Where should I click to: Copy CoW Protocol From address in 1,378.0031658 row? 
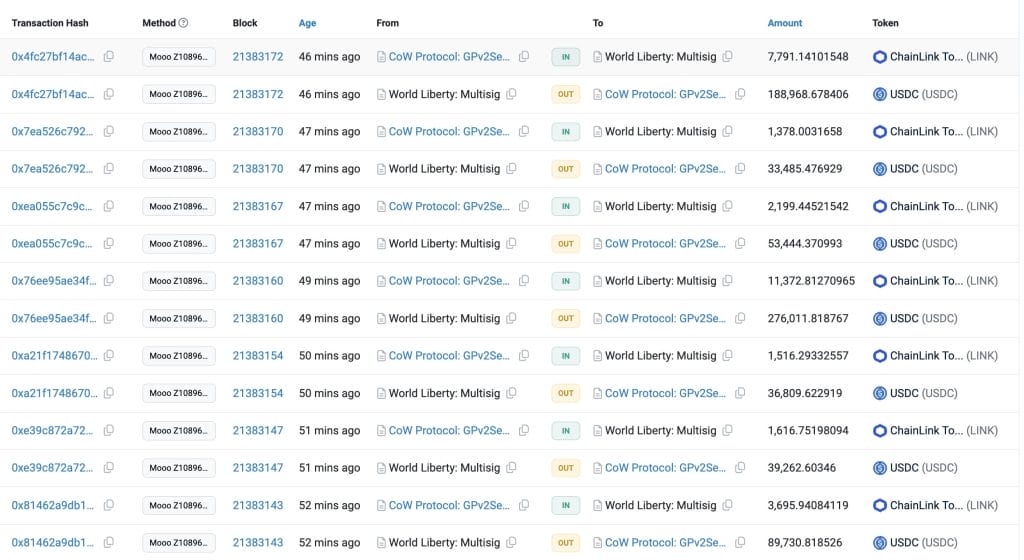click(x=524, y=132)
